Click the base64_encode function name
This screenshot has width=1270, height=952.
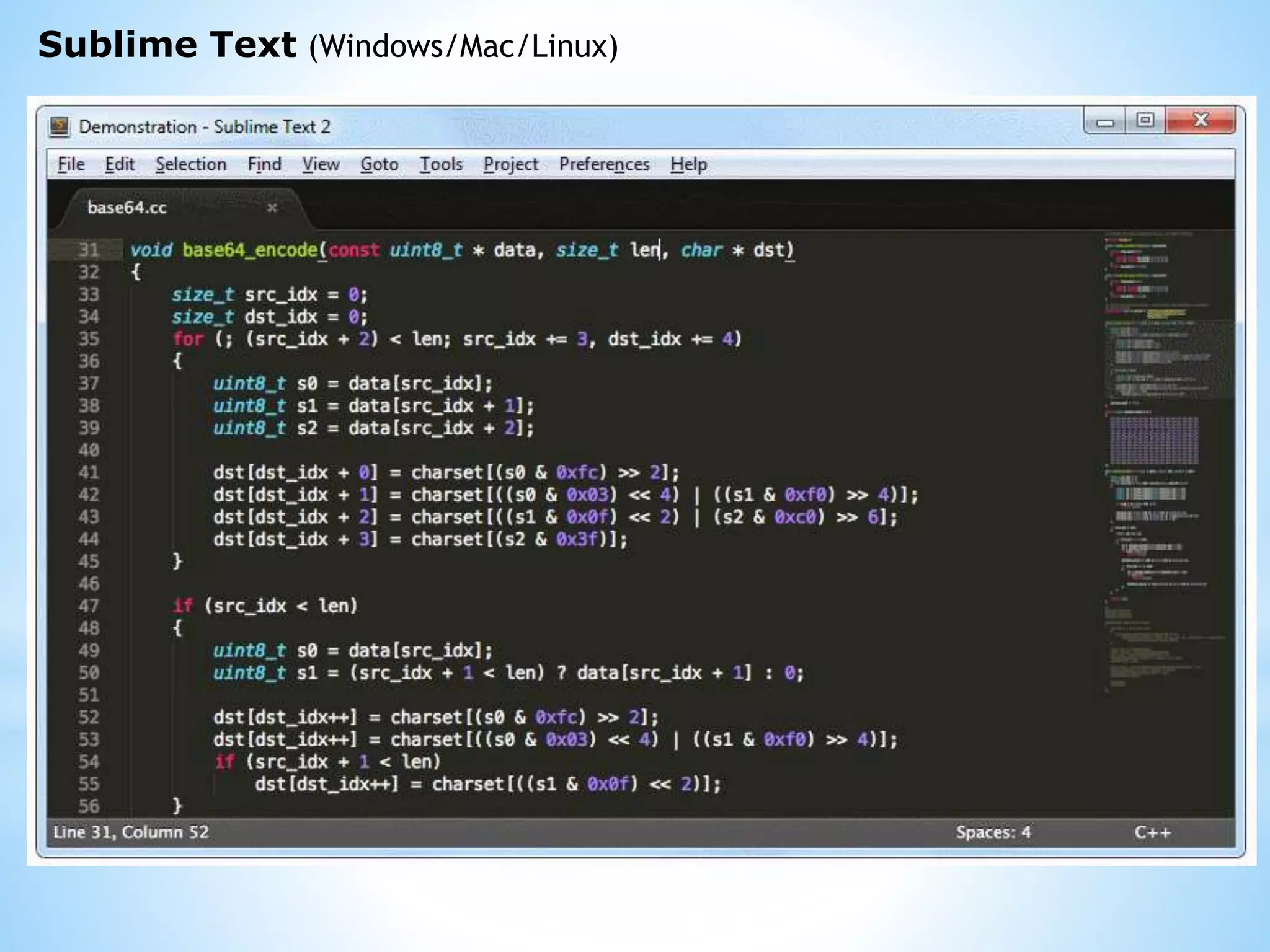pyautogui.click(x=250, y=250)
